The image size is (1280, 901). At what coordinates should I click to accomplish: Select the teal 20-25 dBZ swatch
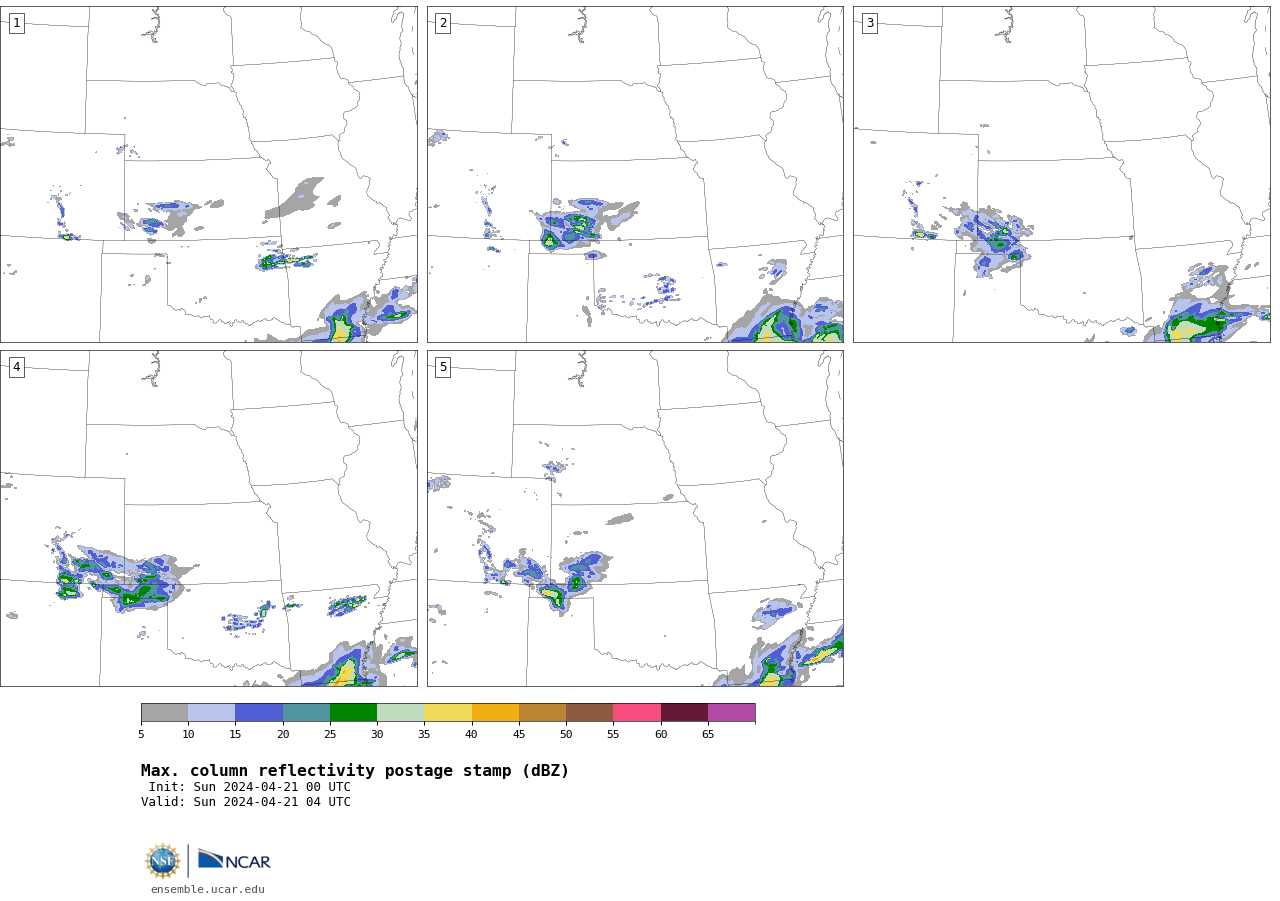click(306, 712)
